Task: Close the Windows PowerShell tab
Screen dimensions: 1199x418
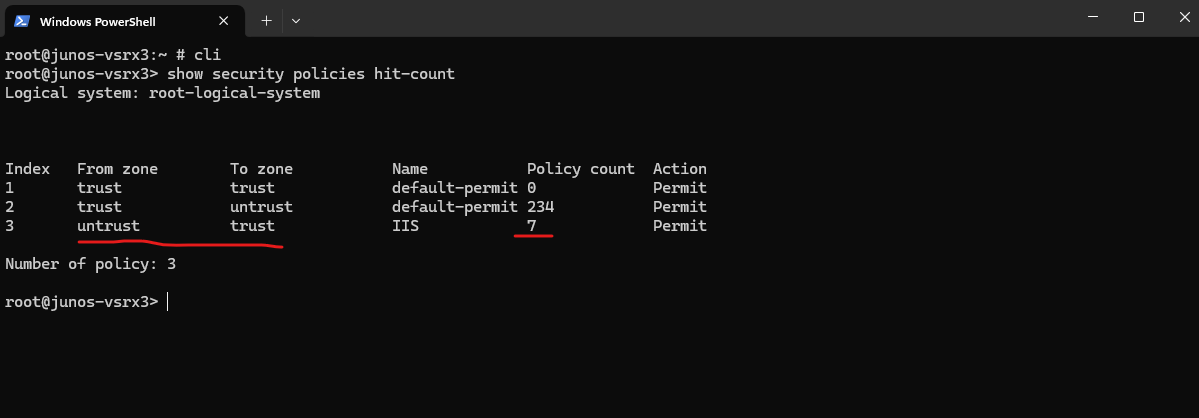Action: pos(223,21)
